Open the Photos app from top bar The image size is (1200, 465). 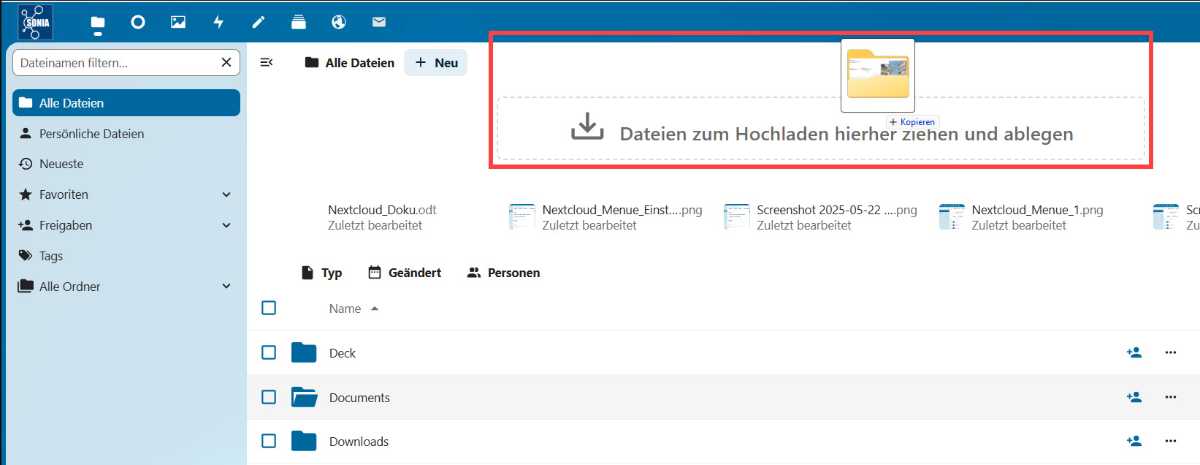[178, 22]
